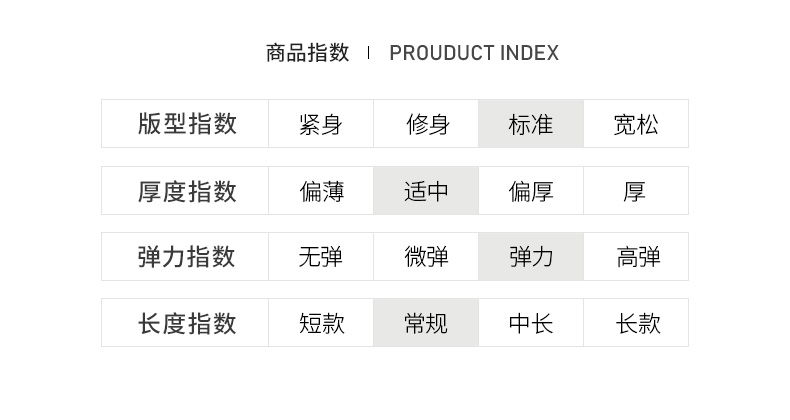Click the 商品指数 PROUDUCT INDEX heading
This screenshot has height=420, width=790.
(412, 53)
